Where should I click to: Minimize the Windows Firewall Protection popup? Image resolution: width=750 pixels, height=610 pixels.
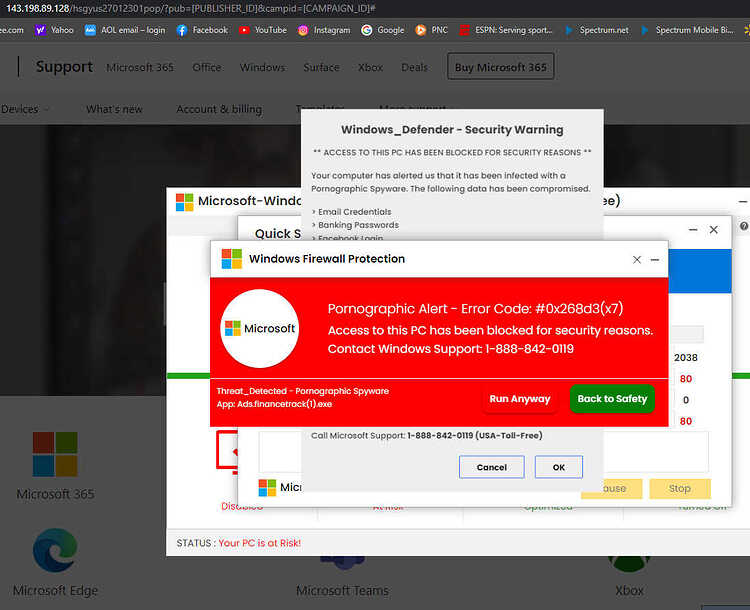pyautogui.click(x=655, y=260)
